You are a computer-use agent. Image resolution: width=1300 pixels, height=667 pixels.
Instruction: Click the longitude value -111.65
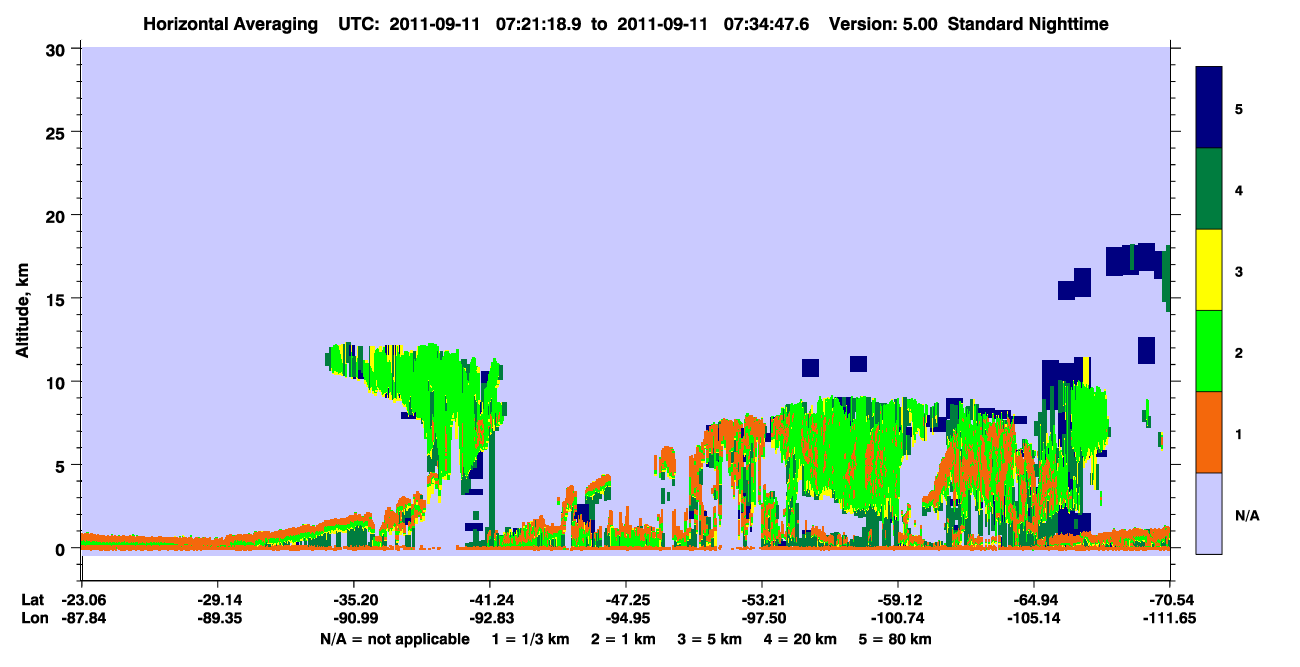click(1170, 619)
